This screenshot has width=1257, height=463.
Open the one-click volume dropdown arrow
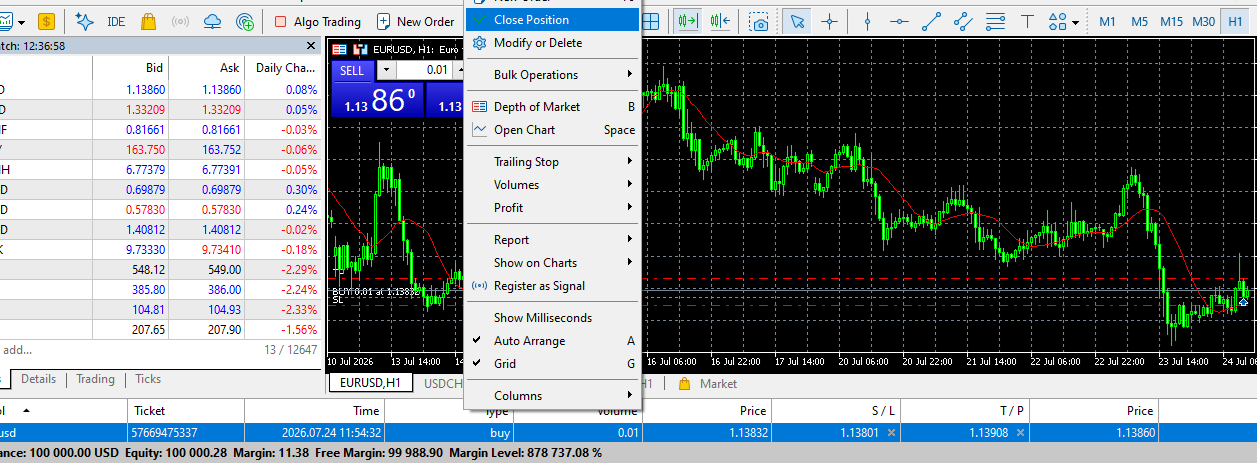click(x=386, y=70)
